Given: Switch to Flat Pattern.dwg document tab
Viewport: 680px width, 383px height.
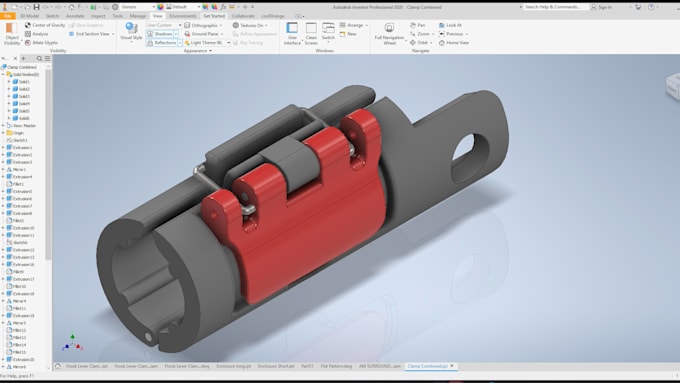Looking at the screenshot, I should point(336,366).
